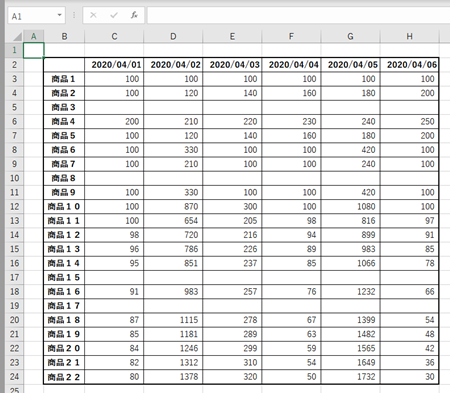
Task: Click the Cancel X icon in formula bar
Action: [x=93, y=15]
